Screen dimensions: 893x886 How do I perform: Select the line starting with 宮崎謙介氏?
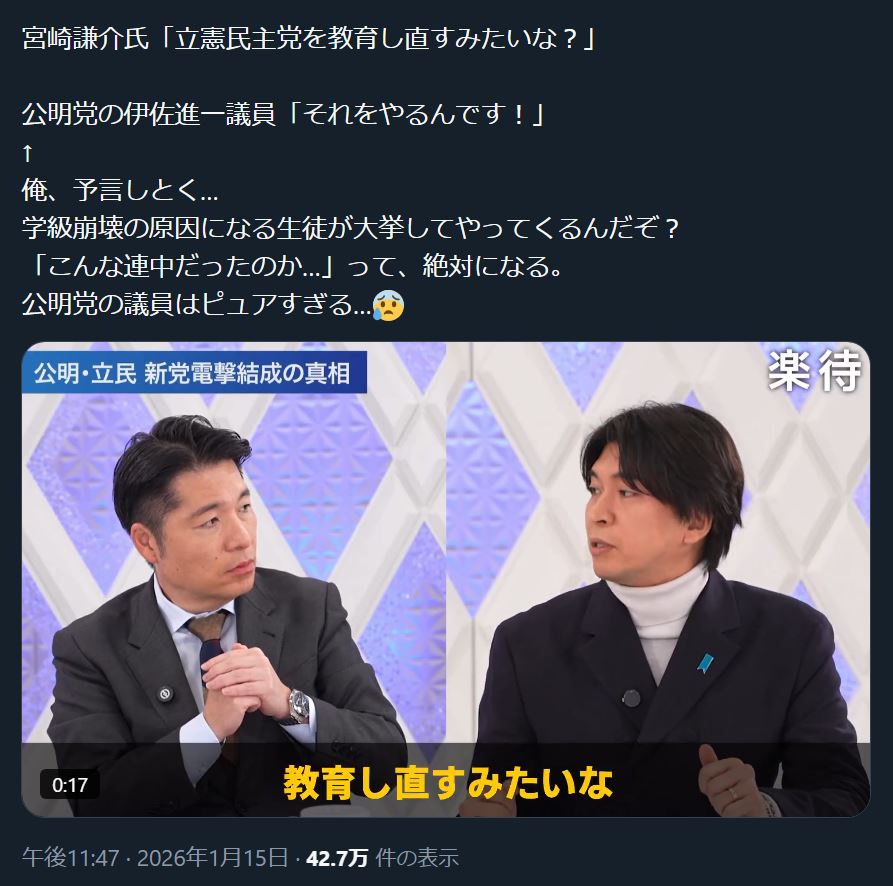click(309, 39)
